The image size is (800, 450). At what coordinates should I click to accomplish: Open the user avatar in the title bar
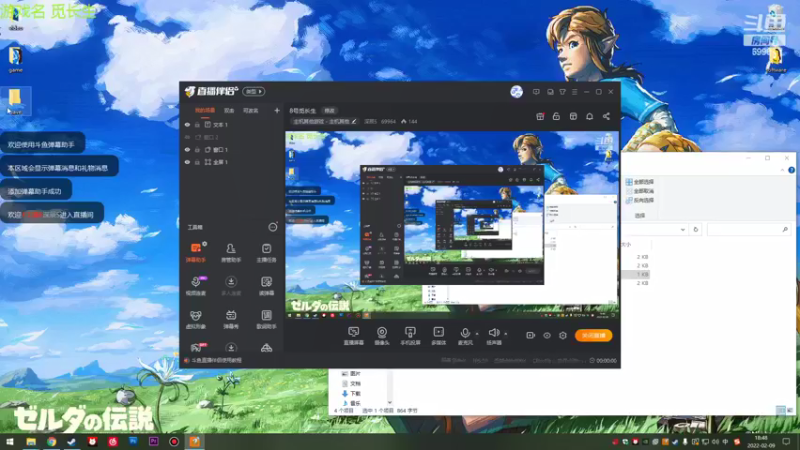(x=516, y=92)
